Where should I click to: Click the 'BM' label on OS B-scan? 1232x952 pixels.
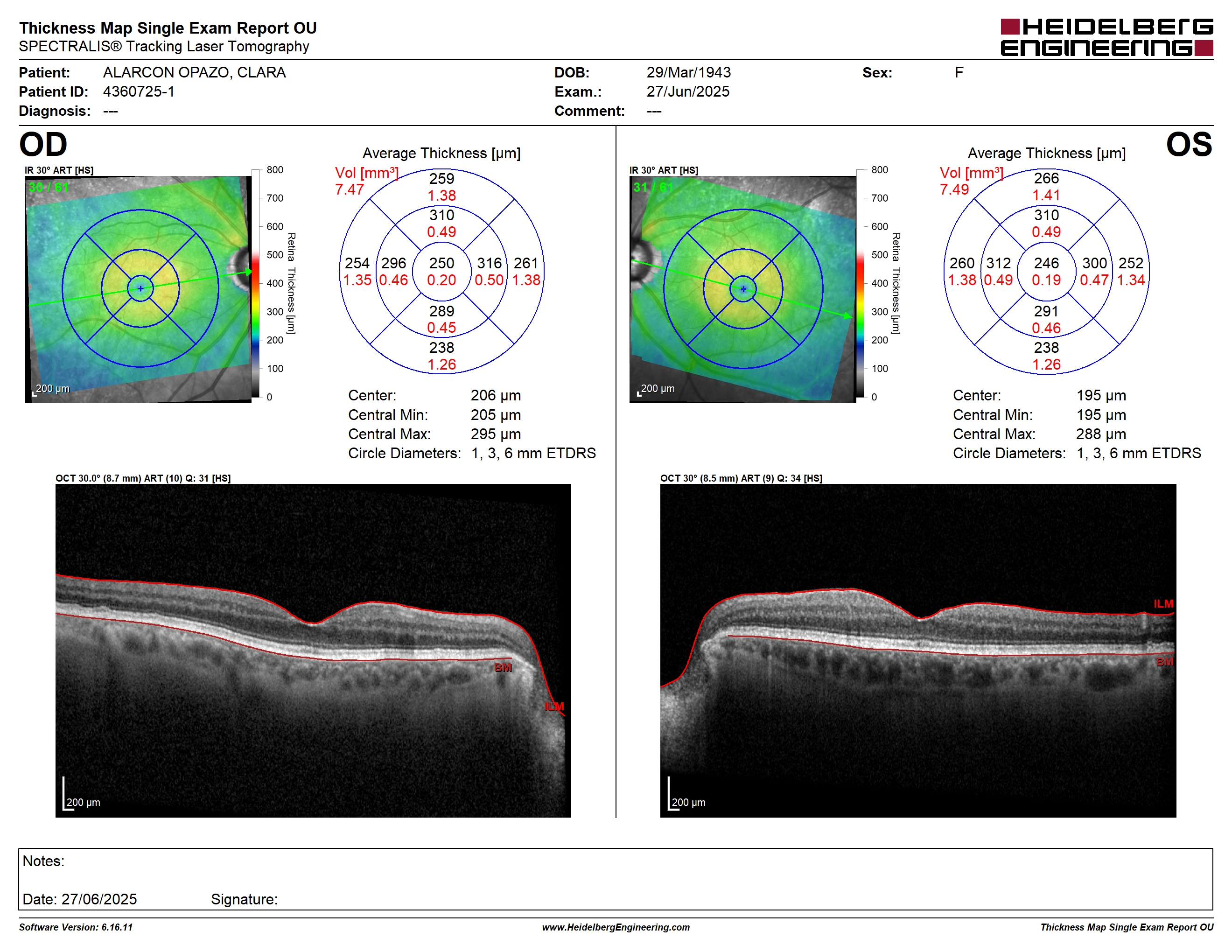(1165, 662)
